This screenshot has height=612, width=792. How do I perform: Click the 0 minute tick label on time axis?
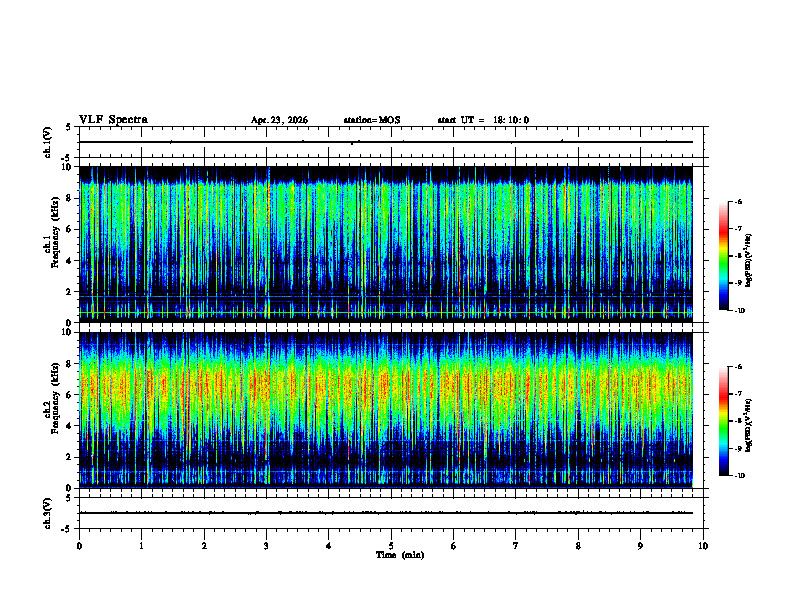79,546
